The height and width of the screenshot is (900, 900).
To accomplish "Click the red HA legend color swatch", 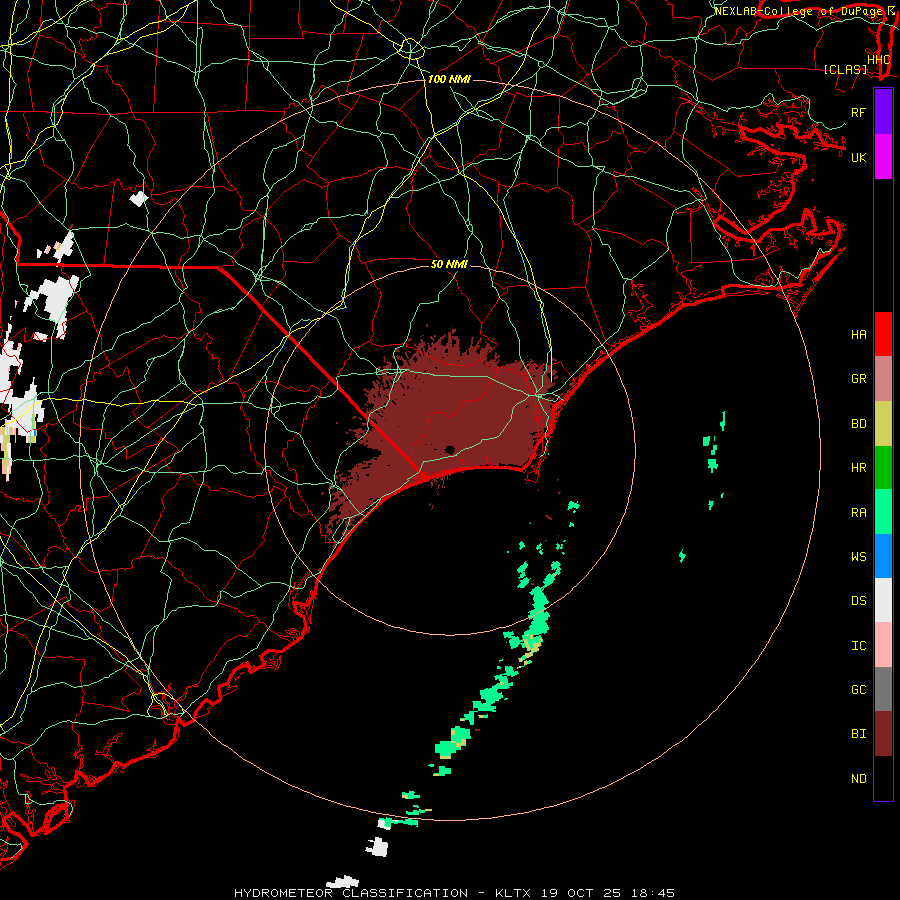I will click(x=883, y=334).
